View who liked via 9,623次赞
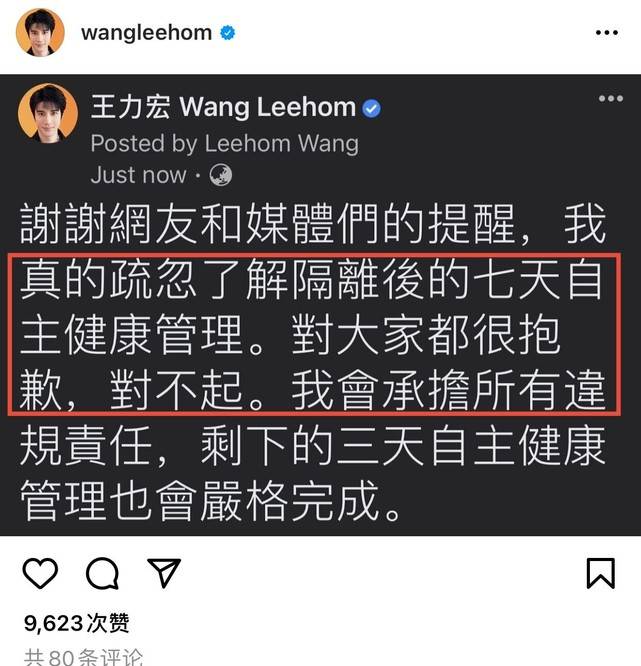Screen dimensions: 641x666 click(x=76, y=623)
